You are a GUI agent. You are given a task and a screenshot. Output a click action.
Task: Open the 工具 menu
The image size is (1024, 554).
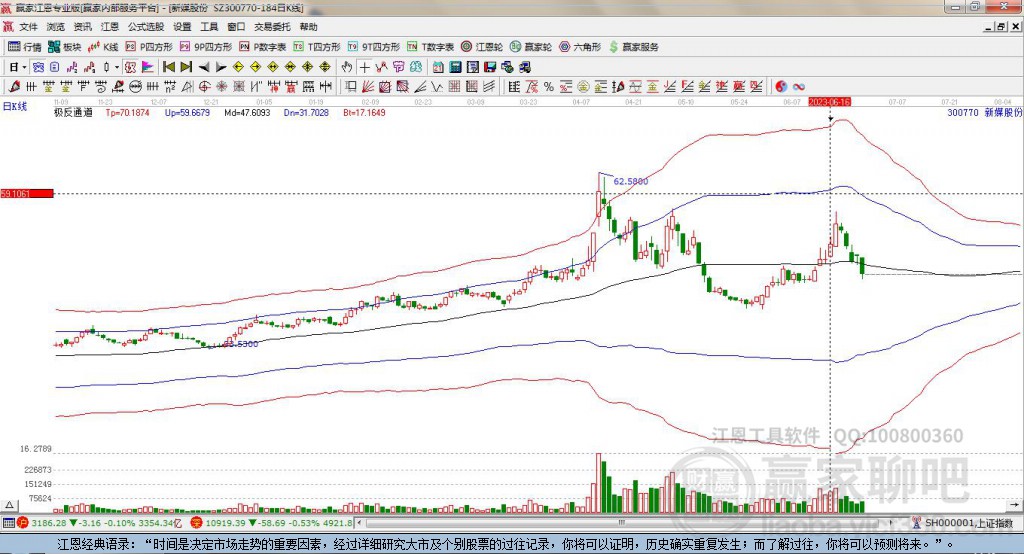209,27
